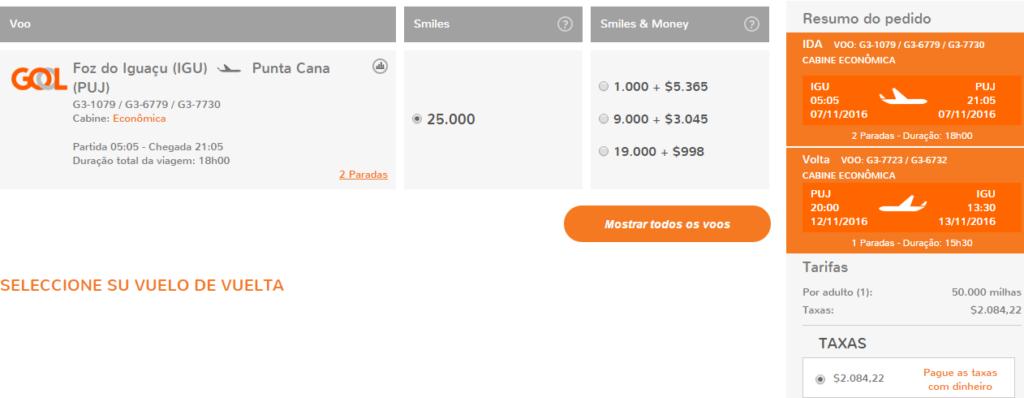Choose the 9.000 + $3.045 option
The image size is (1024, 398).
603,119
